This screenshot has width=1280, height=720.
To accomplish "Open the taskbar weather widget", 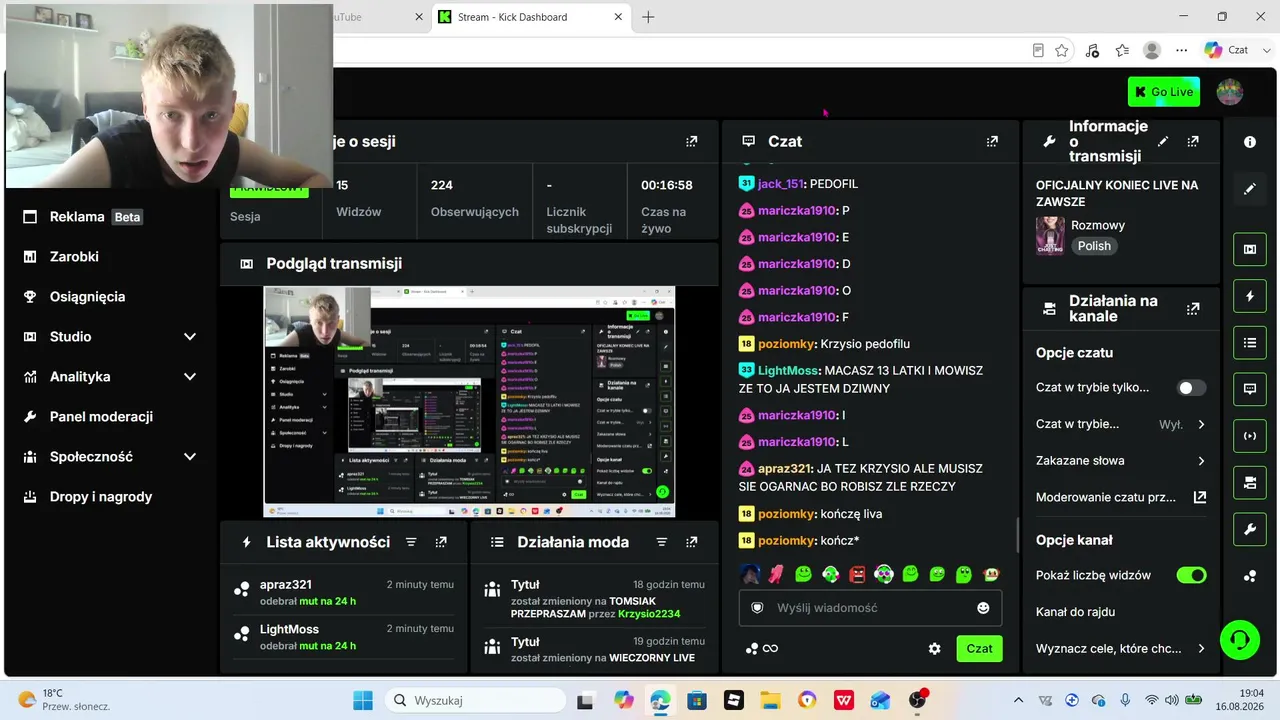I will coord(64,700).
